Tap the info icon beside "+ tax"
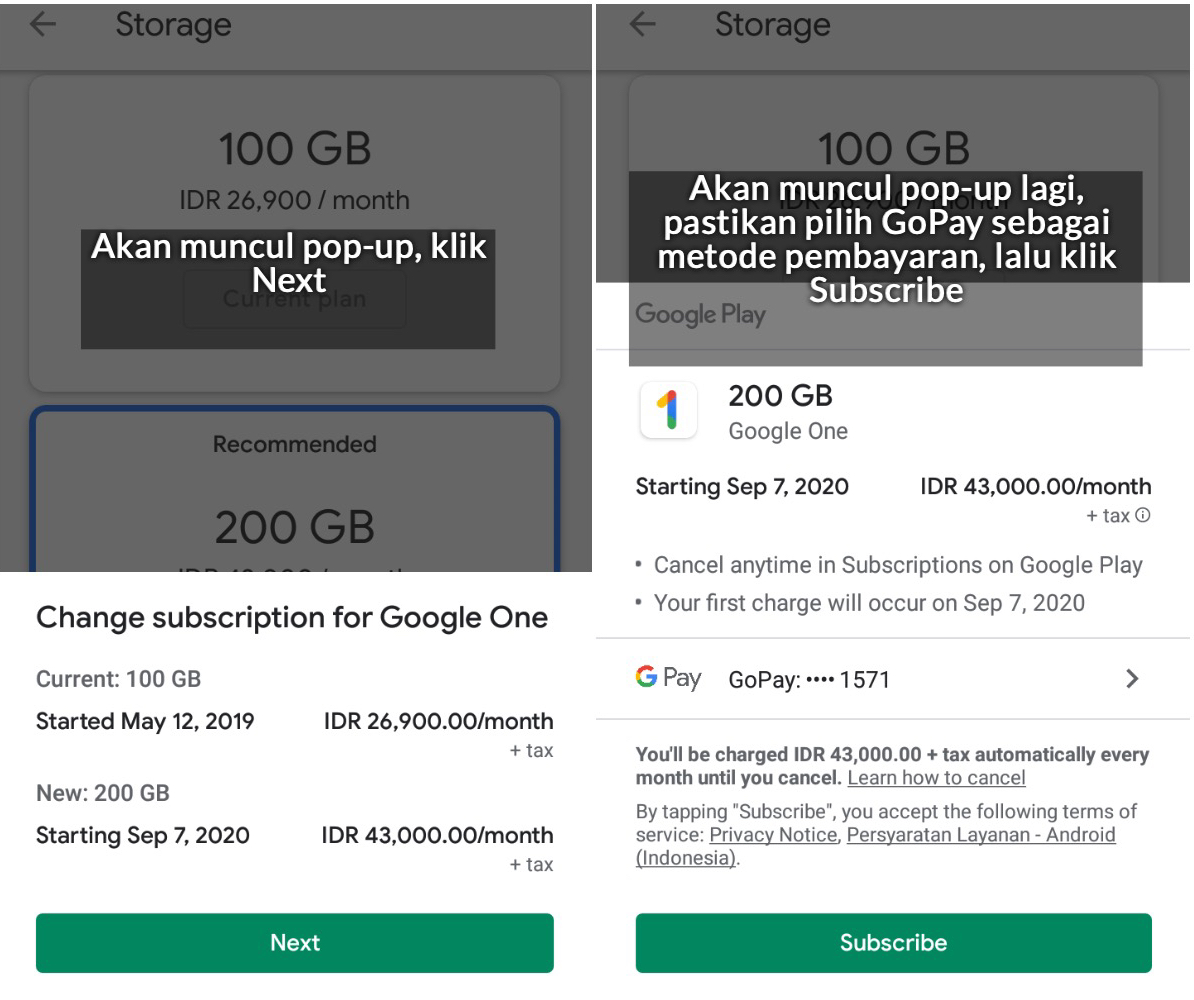 point(1143,516)
